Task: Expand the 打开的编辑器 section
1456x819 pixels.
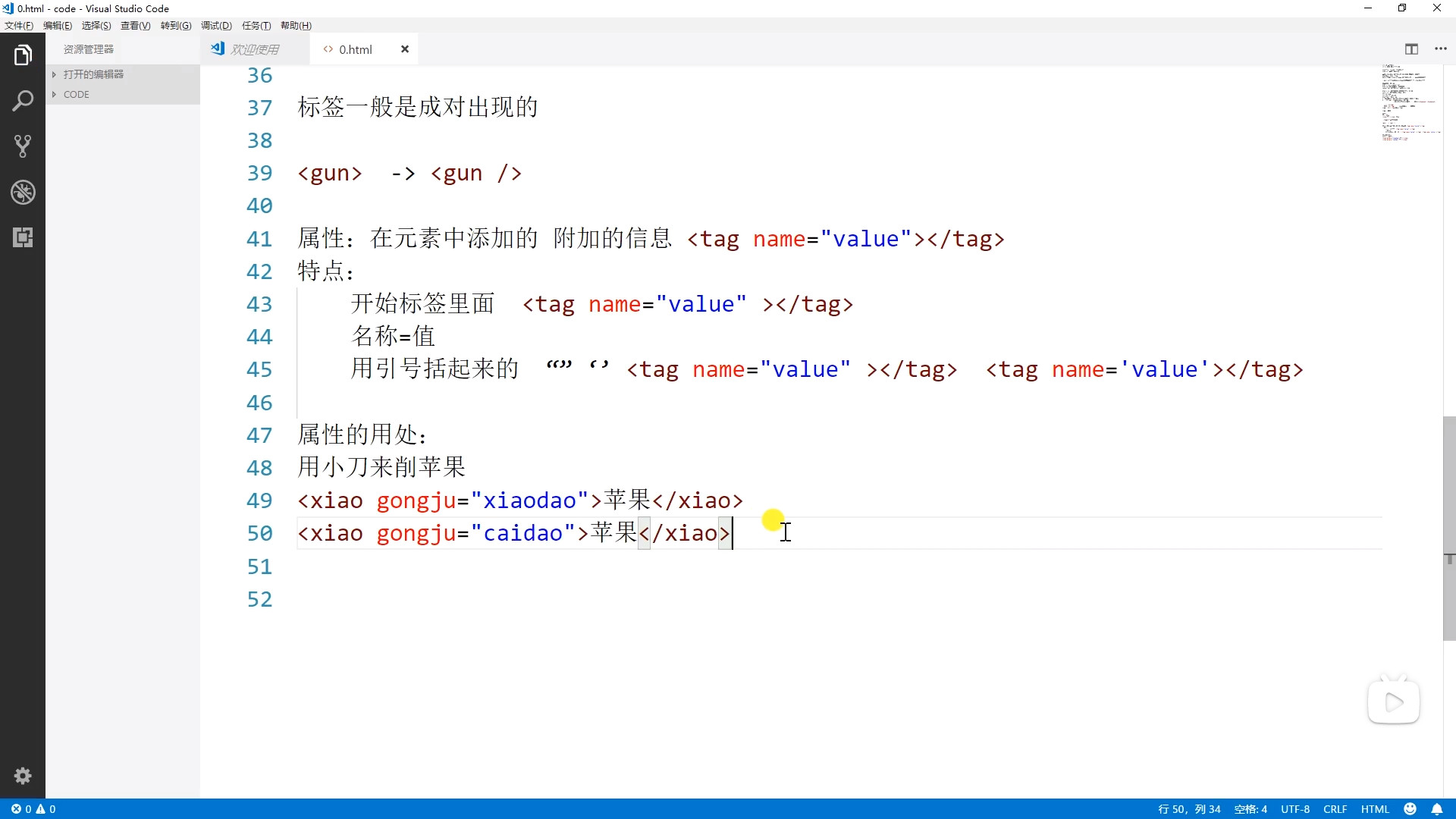Action: (93, 74)
